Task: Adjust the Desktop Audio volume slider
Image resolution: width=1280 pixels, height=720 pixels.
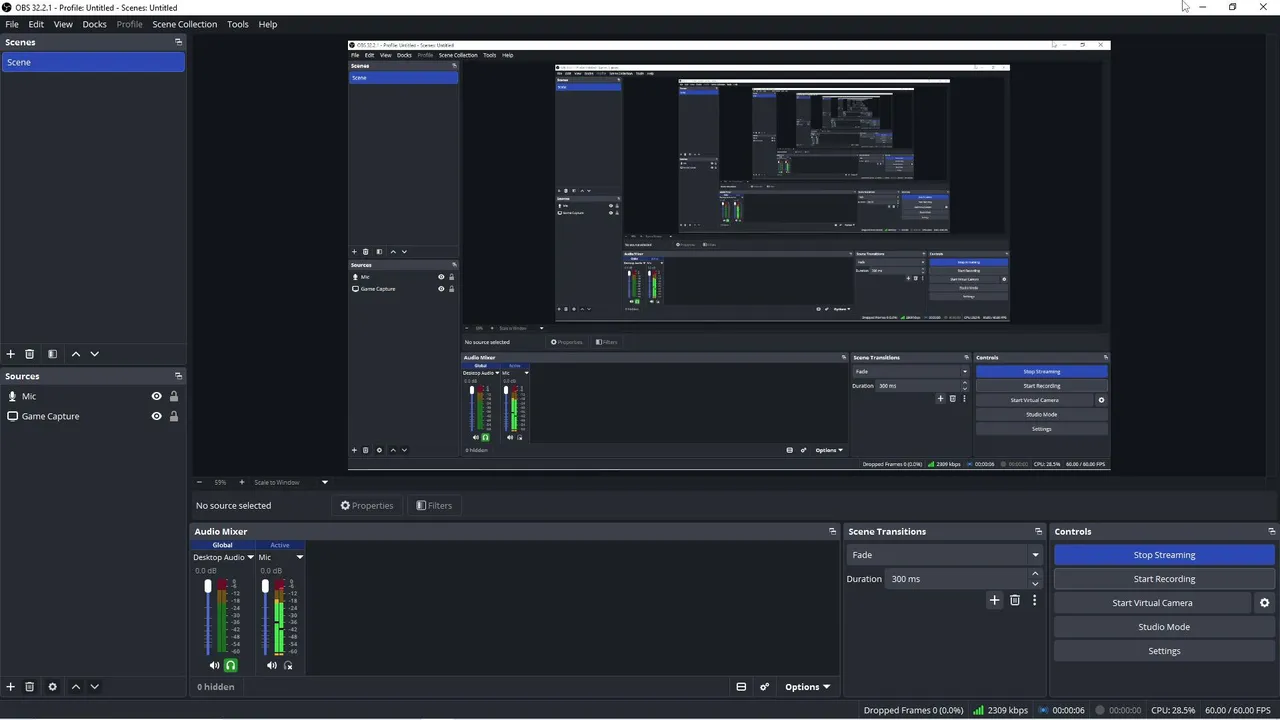Action: 208,587
